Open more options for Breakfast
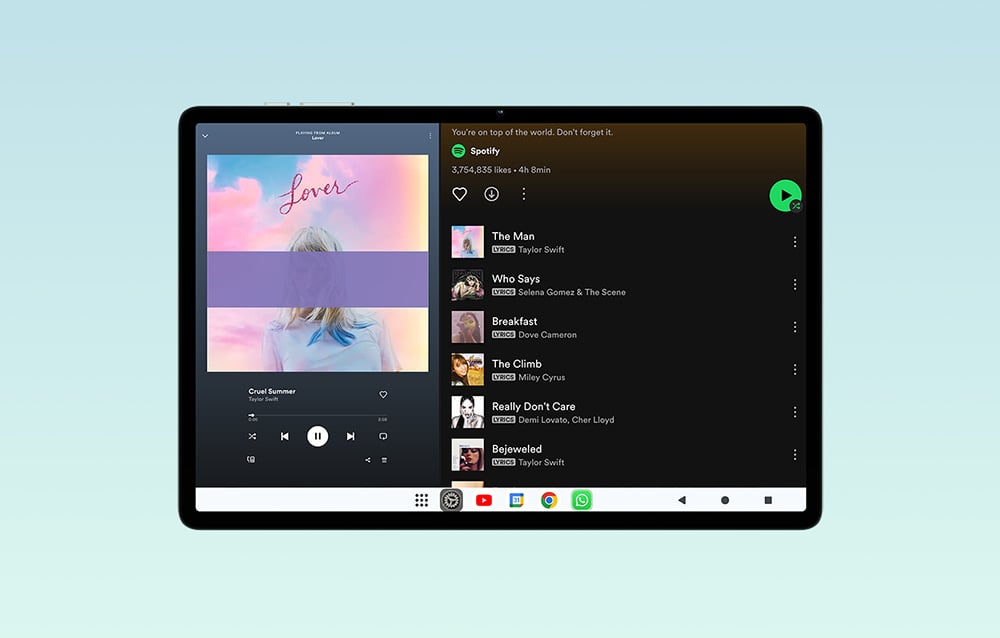1000x638 pixels. pyautogui.click(x=795, y=327)
